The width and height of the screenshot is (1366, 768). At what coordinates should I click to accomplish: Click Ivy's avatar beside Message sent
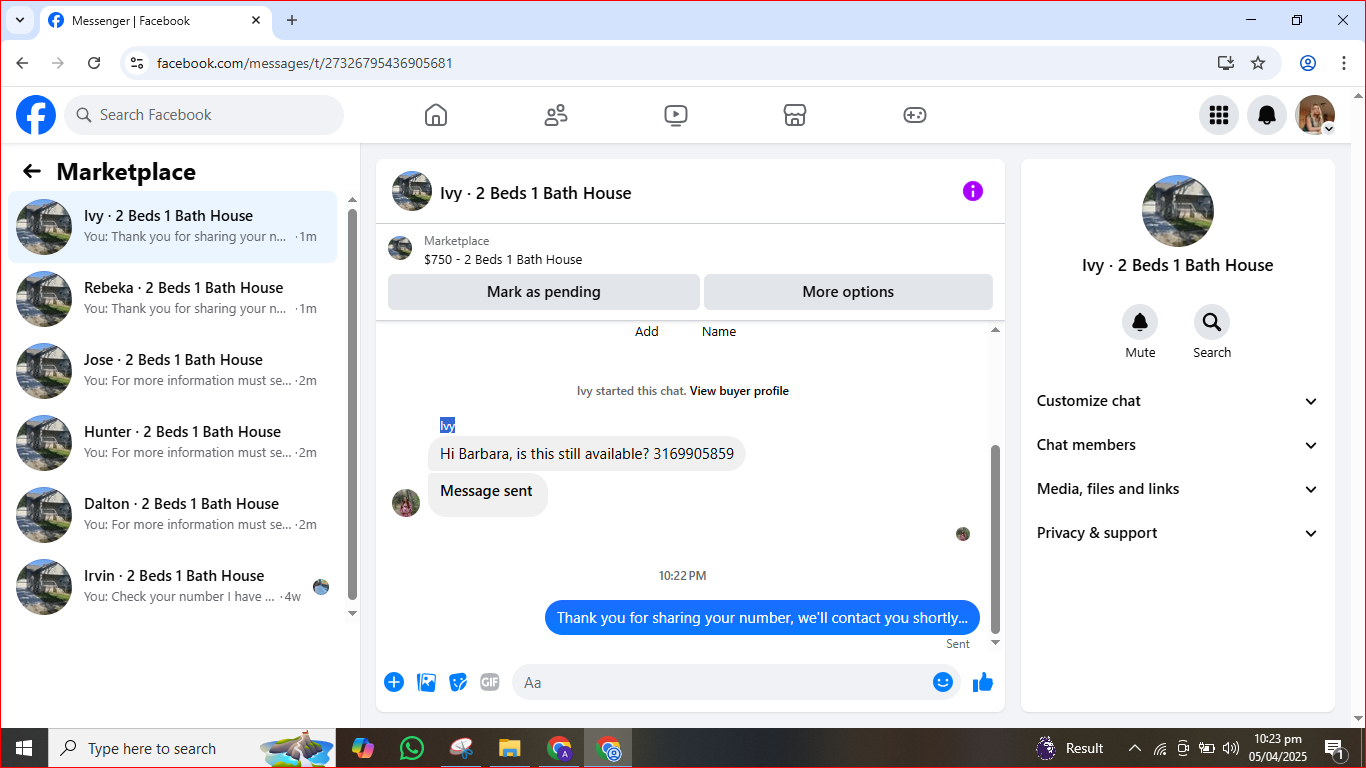click(x=406, y=503)
